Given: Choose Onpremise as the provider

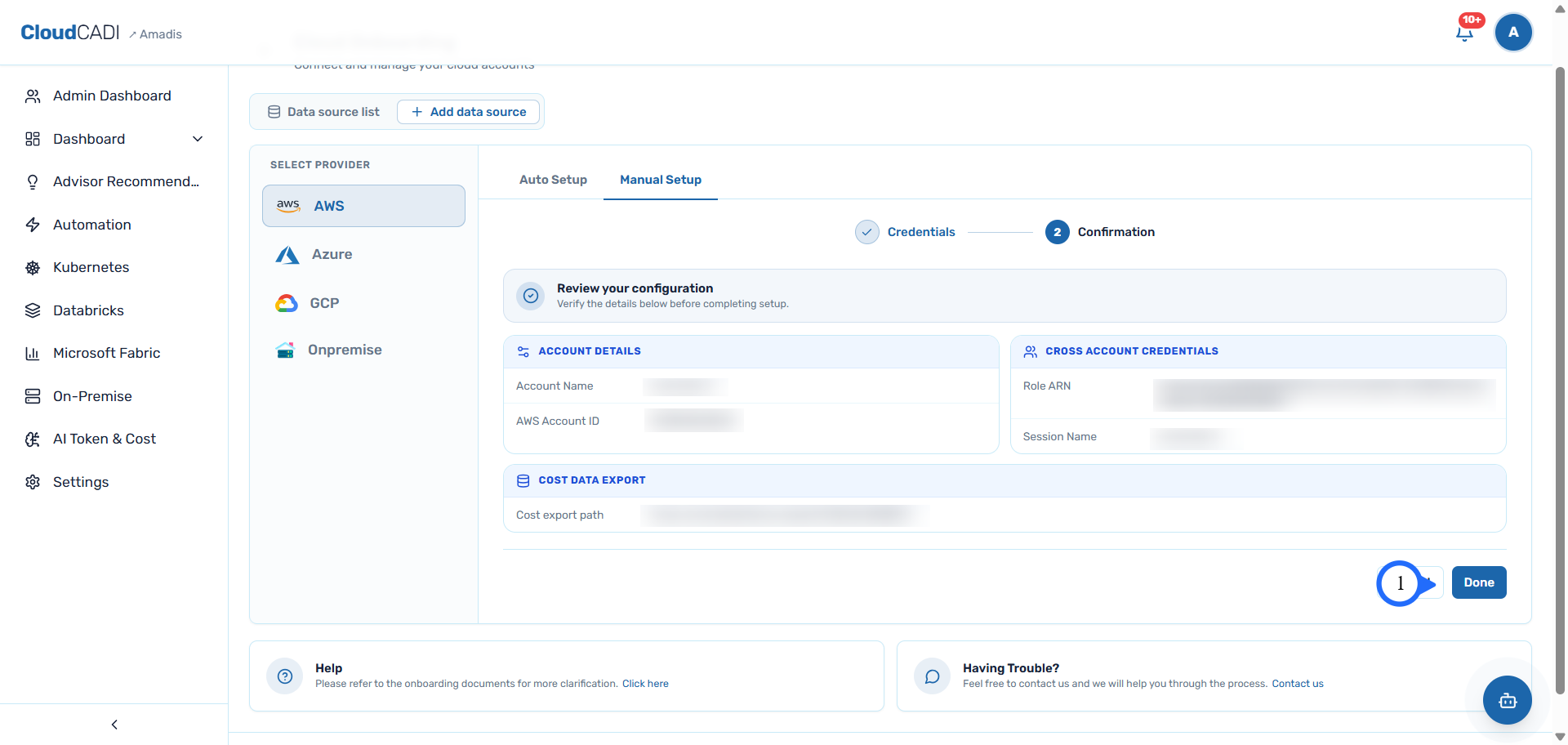Looking at the screenshot, I should coord(363,350).
